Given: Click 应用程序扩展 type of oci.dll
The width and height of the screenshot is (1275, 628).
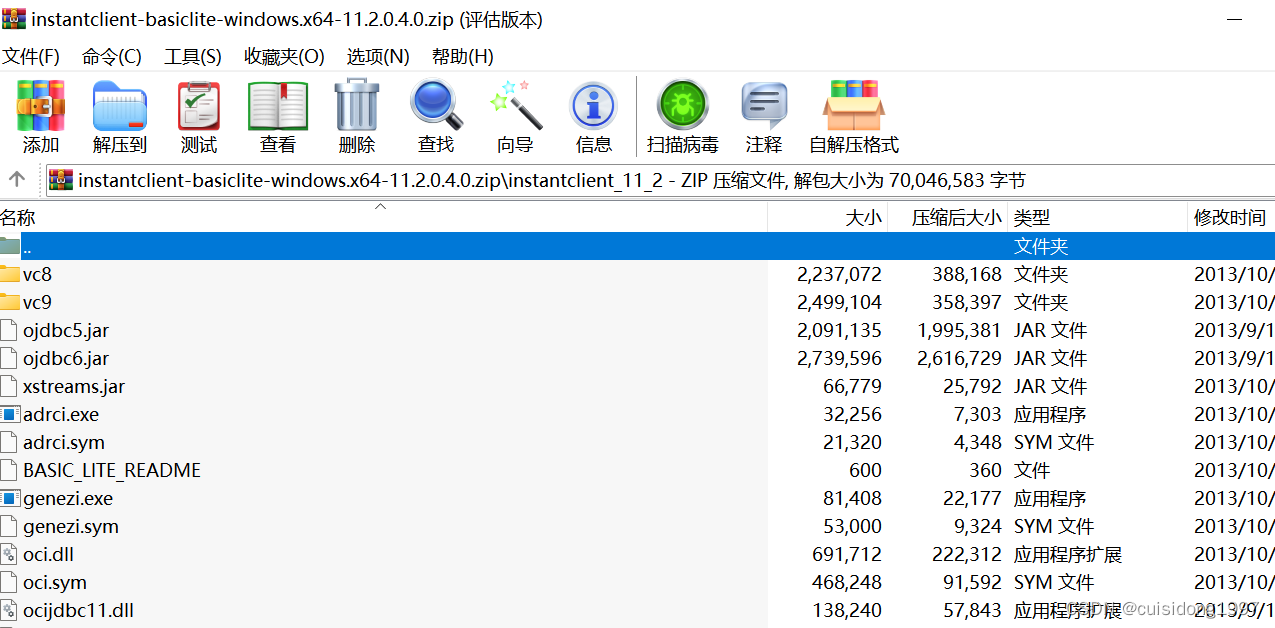Looking at the screenshot, I should coord(1068,554).
